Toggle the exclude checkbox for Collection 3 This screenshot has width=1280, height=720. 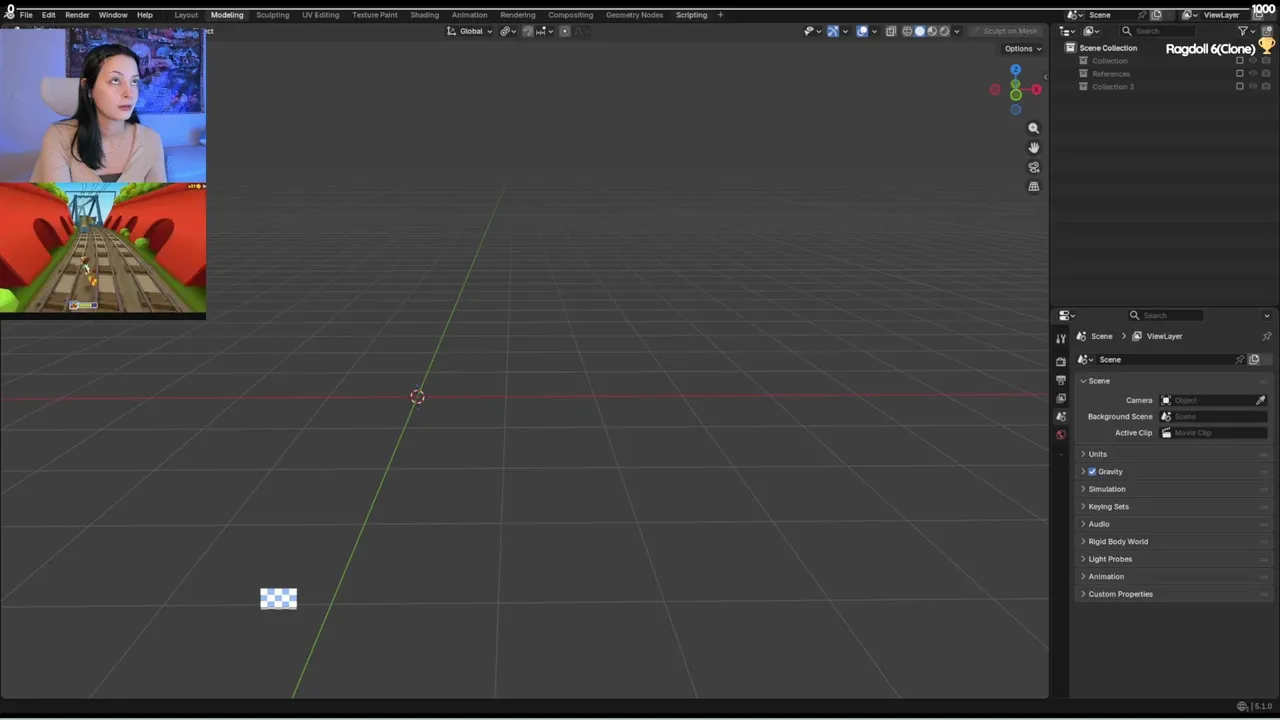click(x=1240, y=87)
